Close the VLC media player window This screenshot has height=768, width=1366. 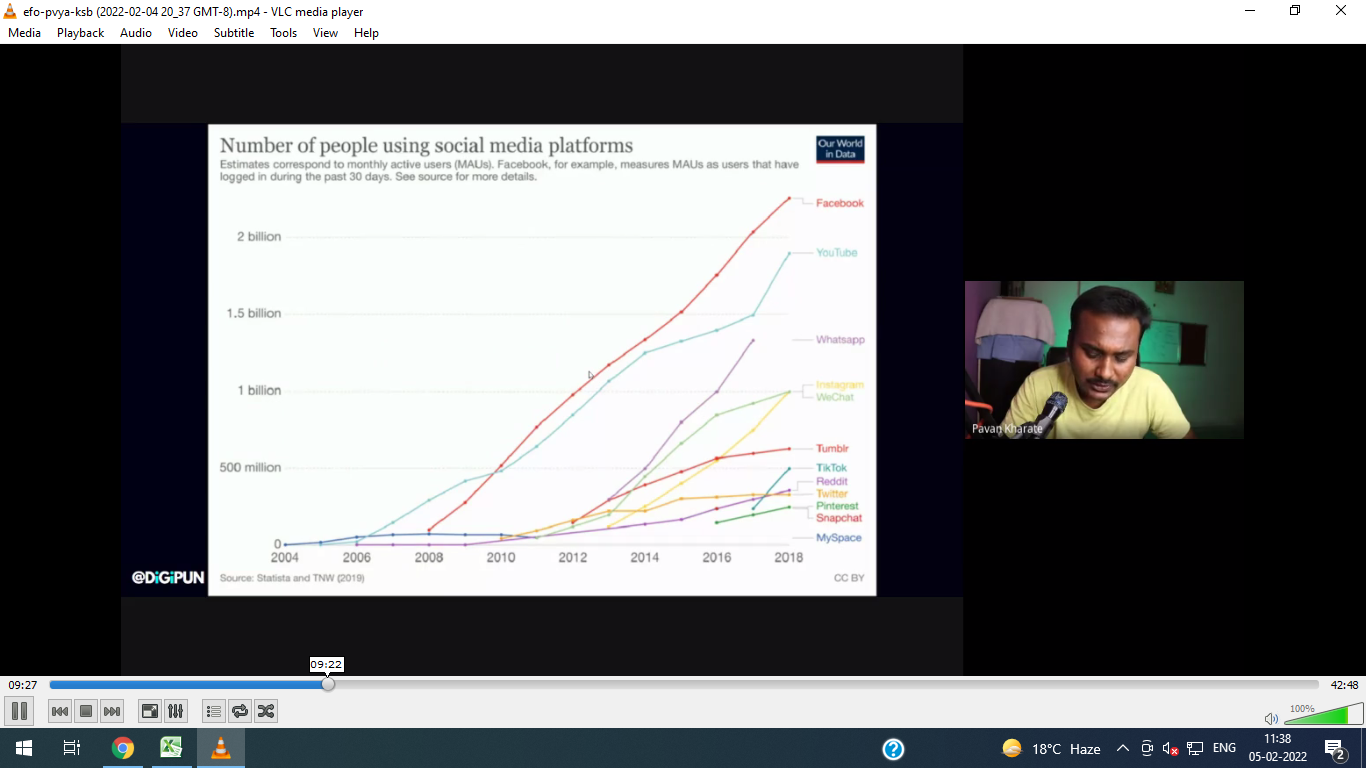click(1341, 11)
